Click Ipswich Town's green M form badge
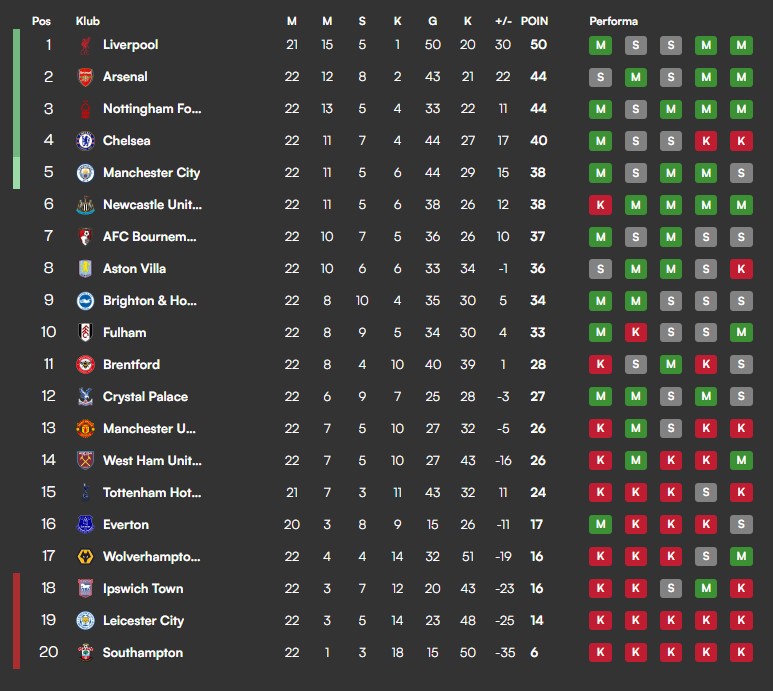The width and height of the screenshot is (773, 691). pyautogui.click(x=706, y=588)
